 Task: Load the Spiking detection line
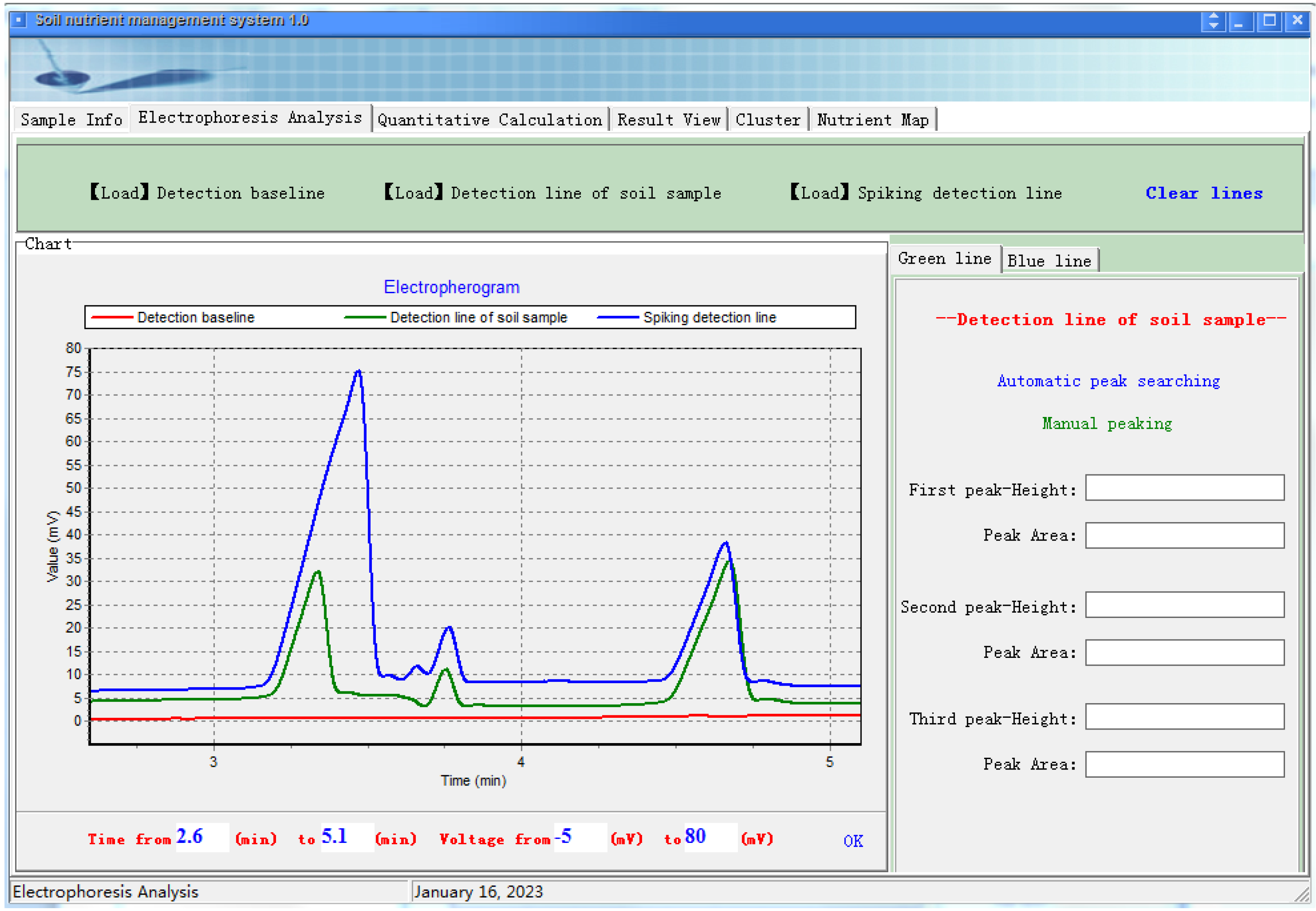point(925,193)
